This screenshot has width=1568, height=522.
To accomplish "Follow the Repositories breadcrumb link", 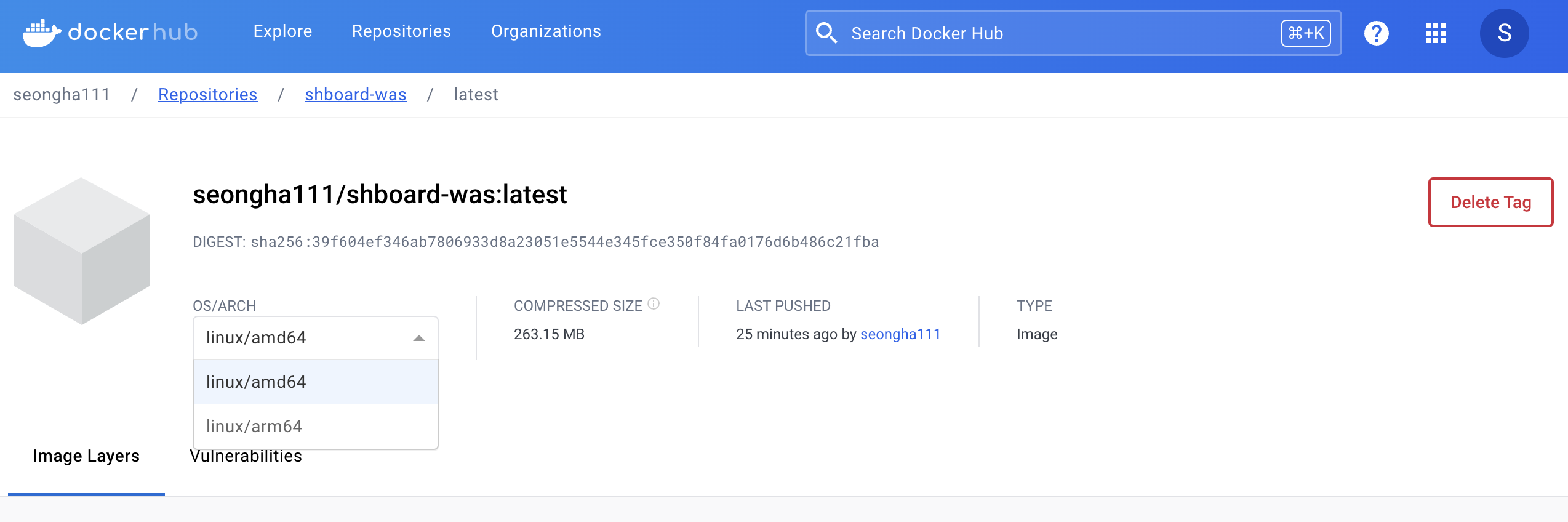I will click(207, 95).
